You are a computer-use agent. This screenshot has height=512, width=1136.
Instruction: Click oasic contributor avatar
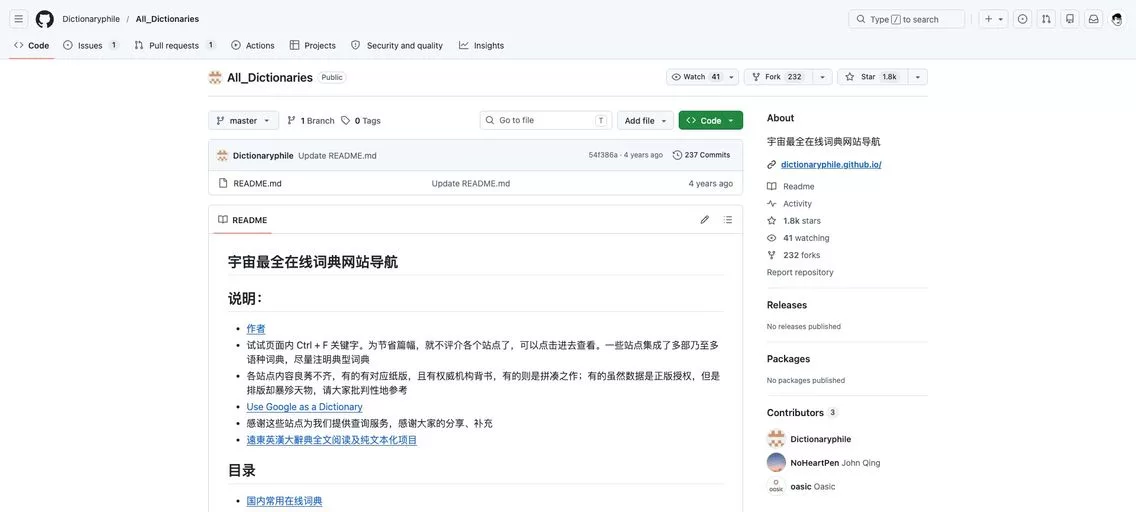click(x=776, y=486)
